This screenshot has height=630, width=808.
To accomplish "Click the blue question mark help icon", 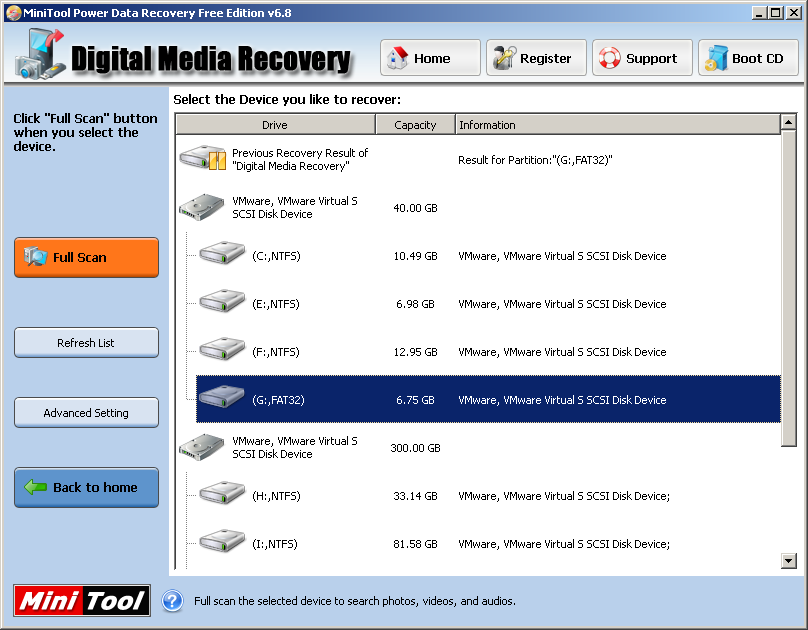I will tap(173, 601).
